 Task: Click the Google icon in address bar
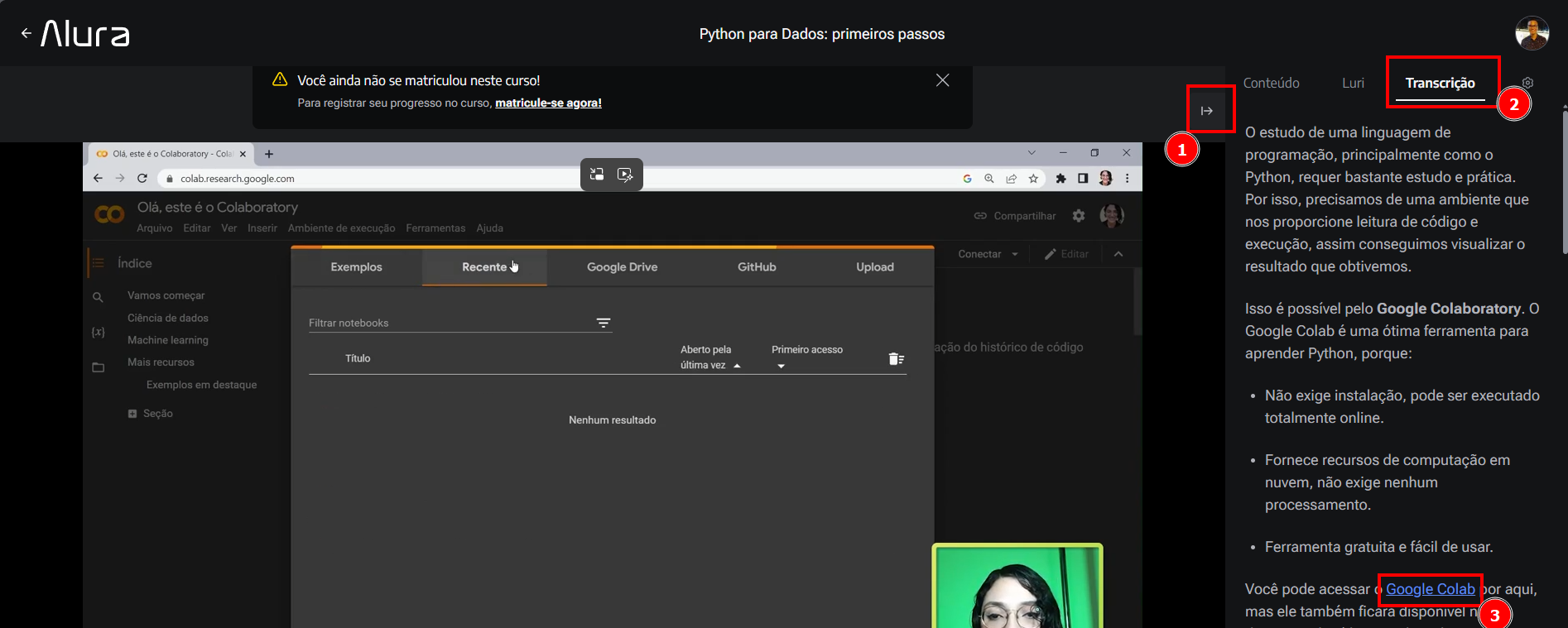click(x=967, y=178)
